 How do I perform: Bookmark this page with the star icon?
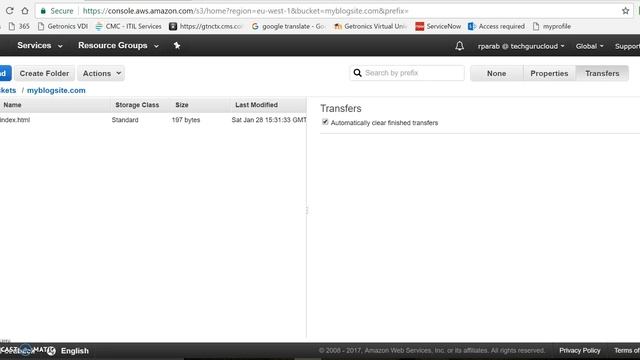[x=625, y=11]
